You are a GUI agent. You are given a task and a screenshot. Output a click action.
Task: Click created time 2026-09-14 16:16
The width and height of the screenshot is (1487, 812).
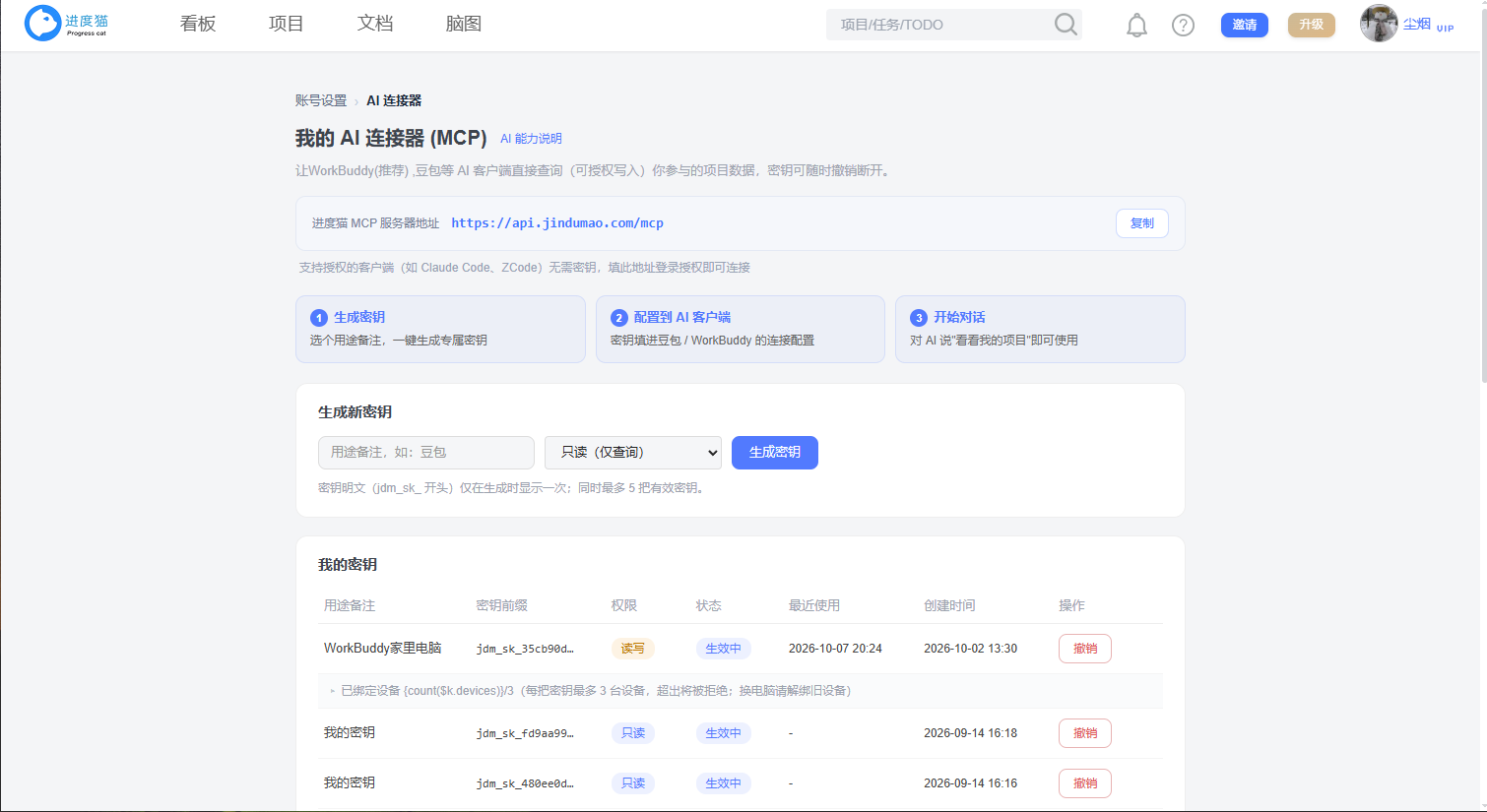coord(970,783)
